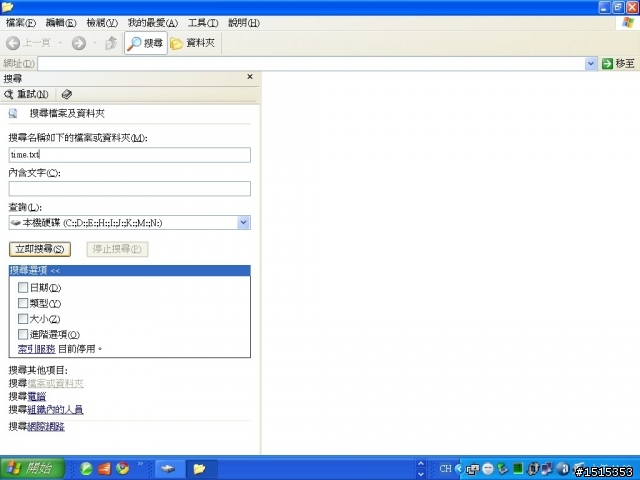This screenshot has height=480, width=640.
Task: Open Back button history dropdown arrow
Action: [60, 43]
